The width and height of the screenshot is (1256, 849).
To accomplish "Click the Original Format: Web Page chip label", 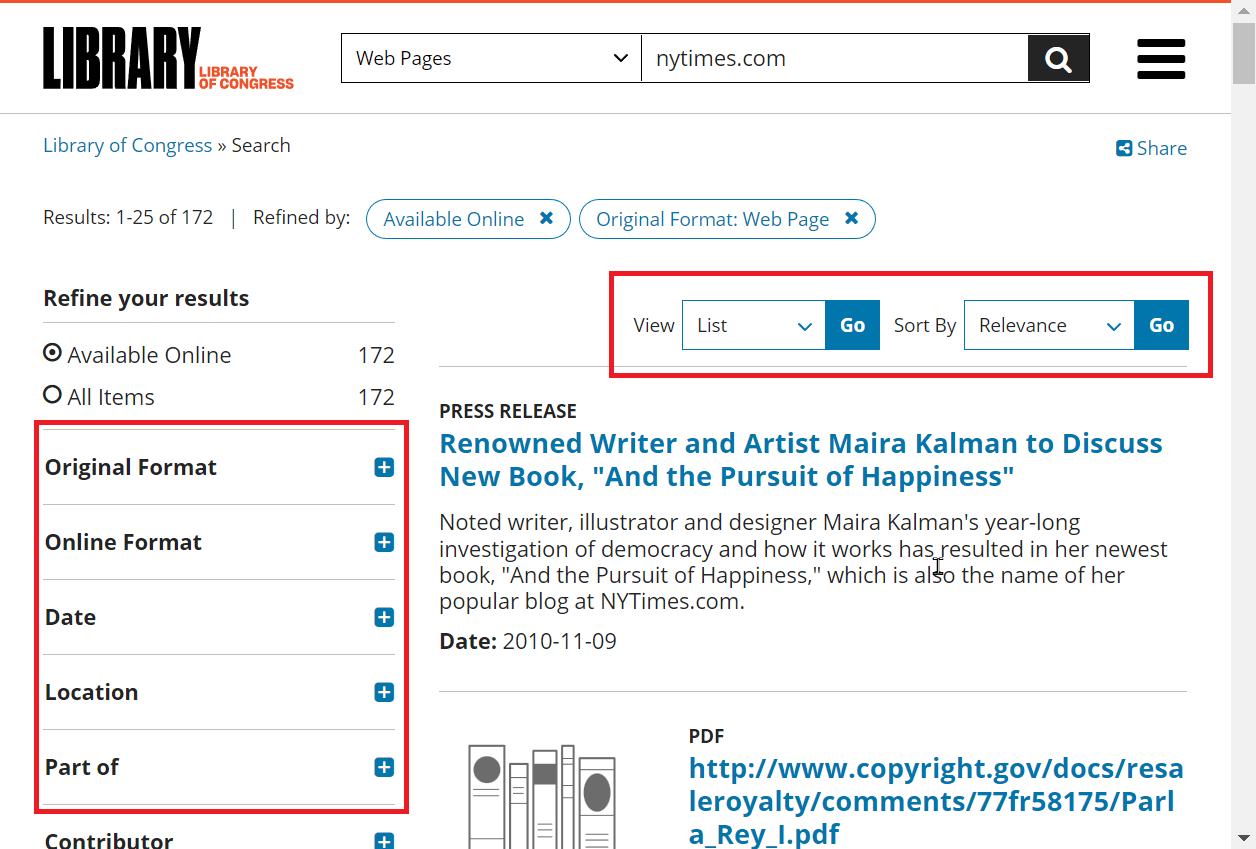I will click(x=713, y=219).
